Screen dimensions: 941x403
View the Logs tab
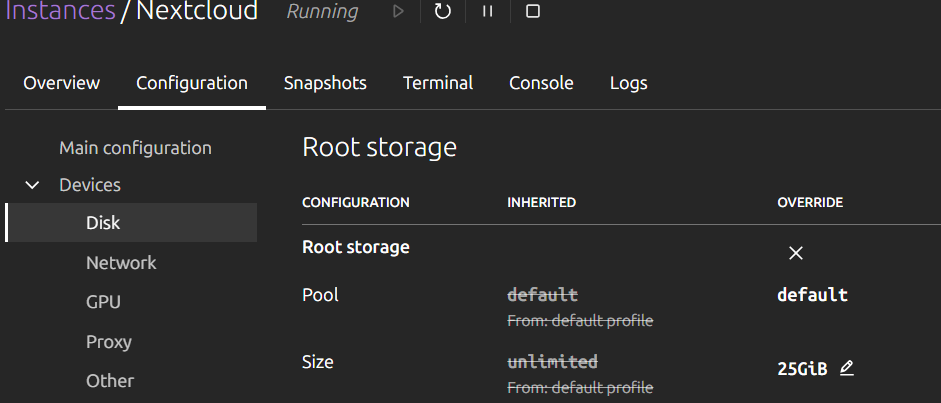(629, 83)
